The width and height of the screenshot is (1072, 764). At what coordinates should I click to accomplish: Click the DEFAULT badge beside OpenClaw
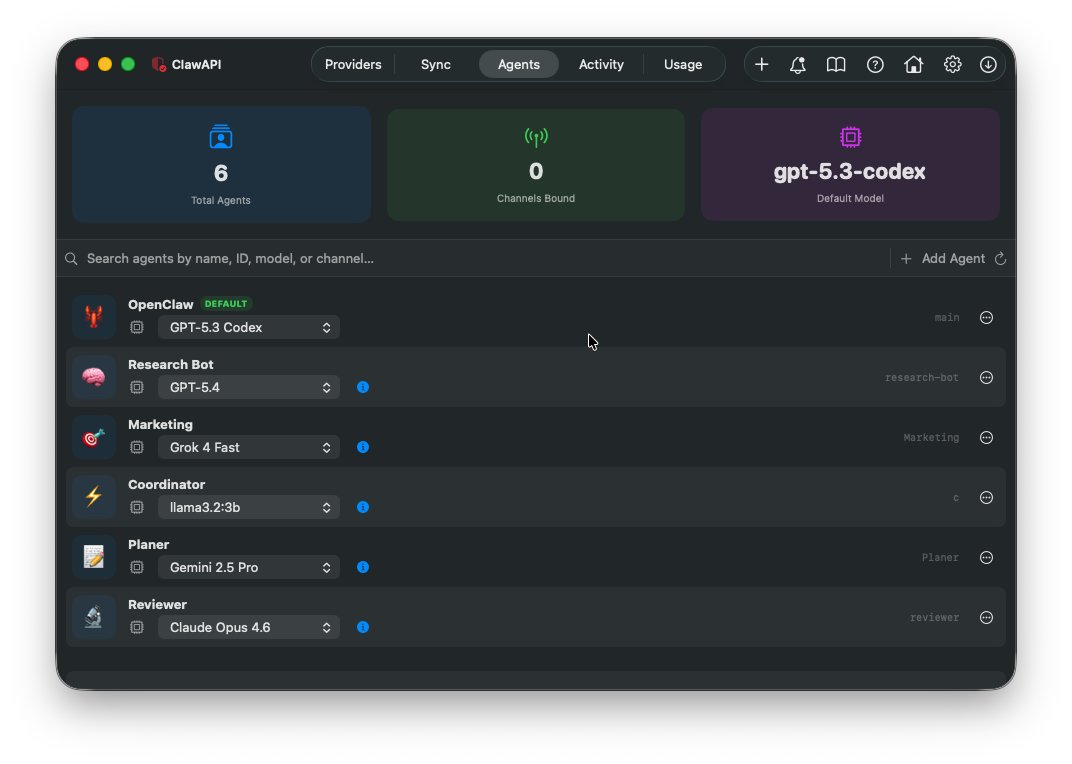[226, 304]
